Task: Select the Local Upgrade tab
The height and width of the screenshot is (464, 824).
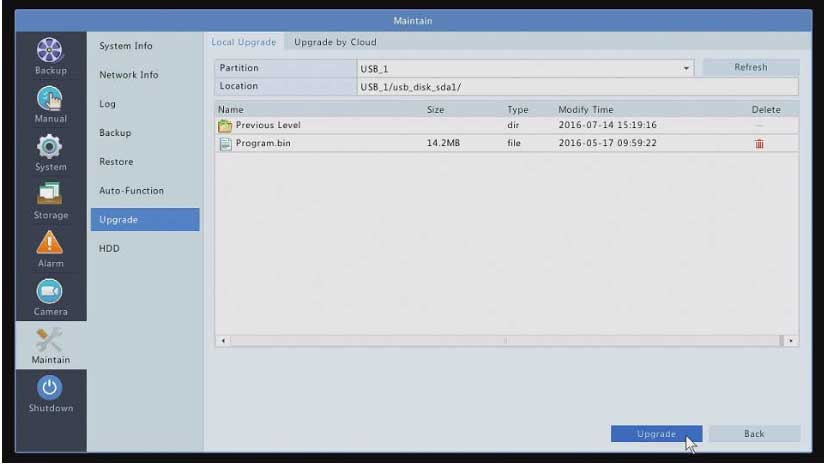Action: (243, 42)
